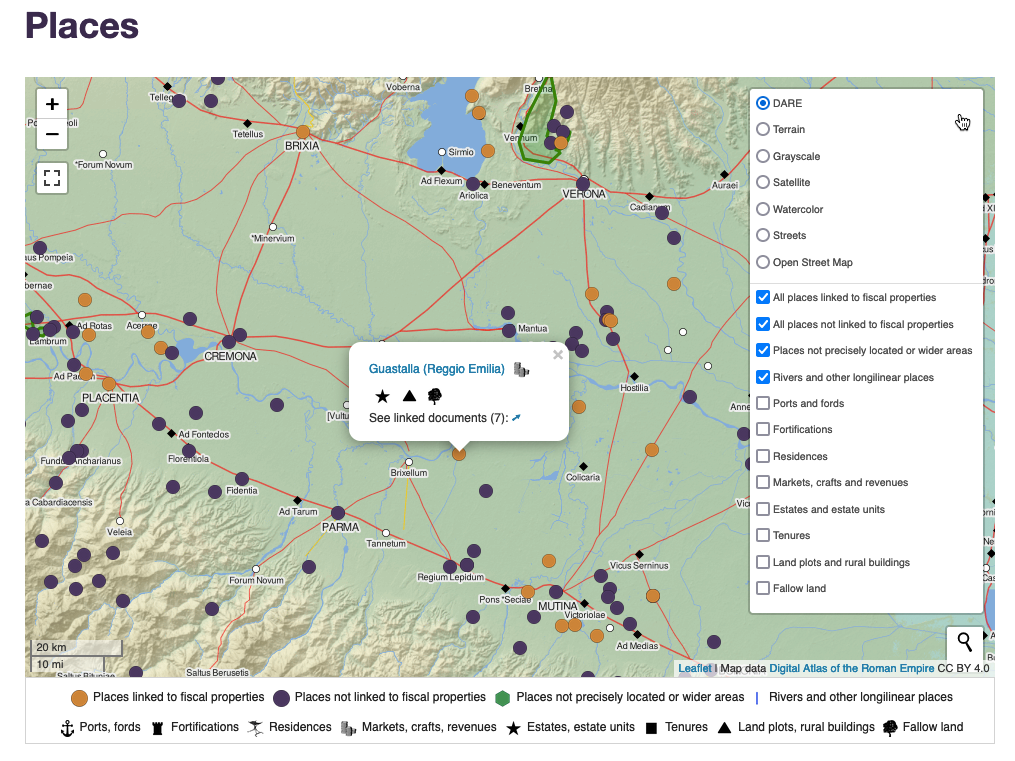Screen dimensions: 1015x761
Task: Open the Leaflet attribution link
Action: (695, 668)
